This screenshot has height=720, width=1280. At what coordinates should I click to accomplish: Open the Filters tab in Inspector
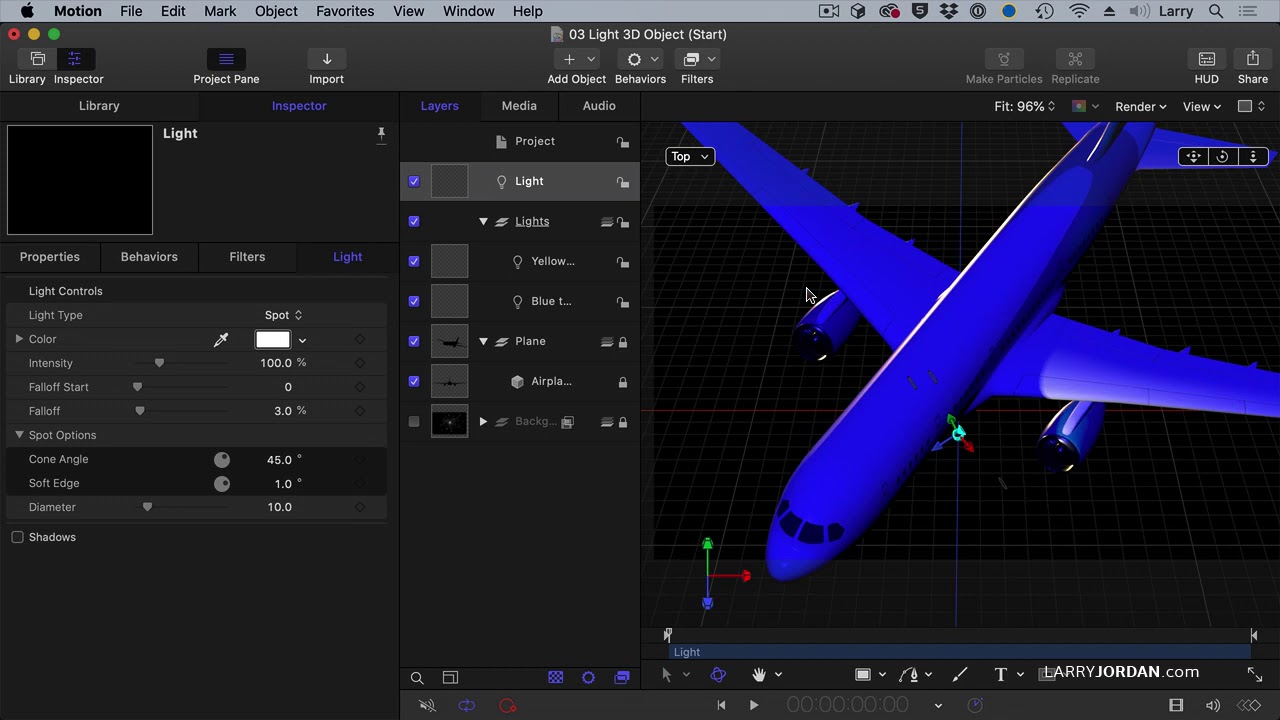(x=247, y=257)
